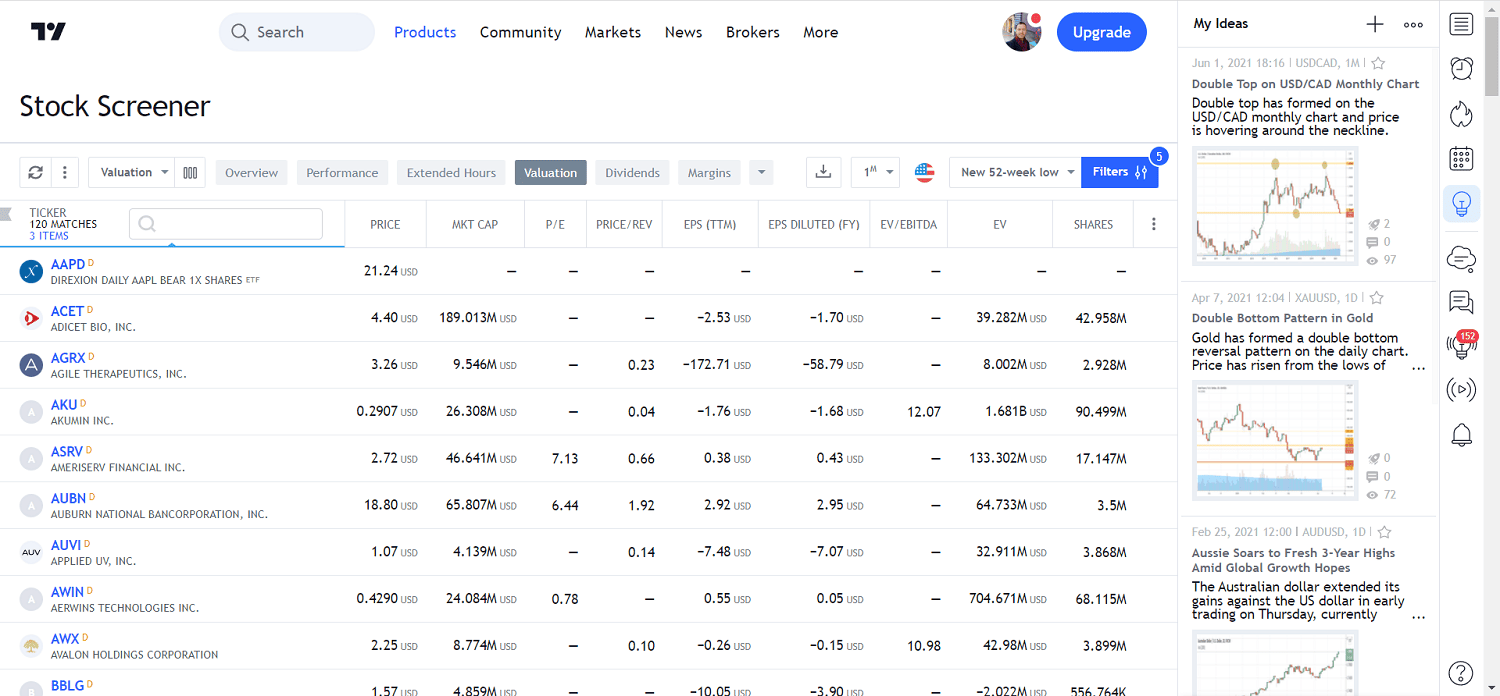Screen dimensions: 1500x696
Task: Open the screener three-dot options menu
Action: point(64,172)
